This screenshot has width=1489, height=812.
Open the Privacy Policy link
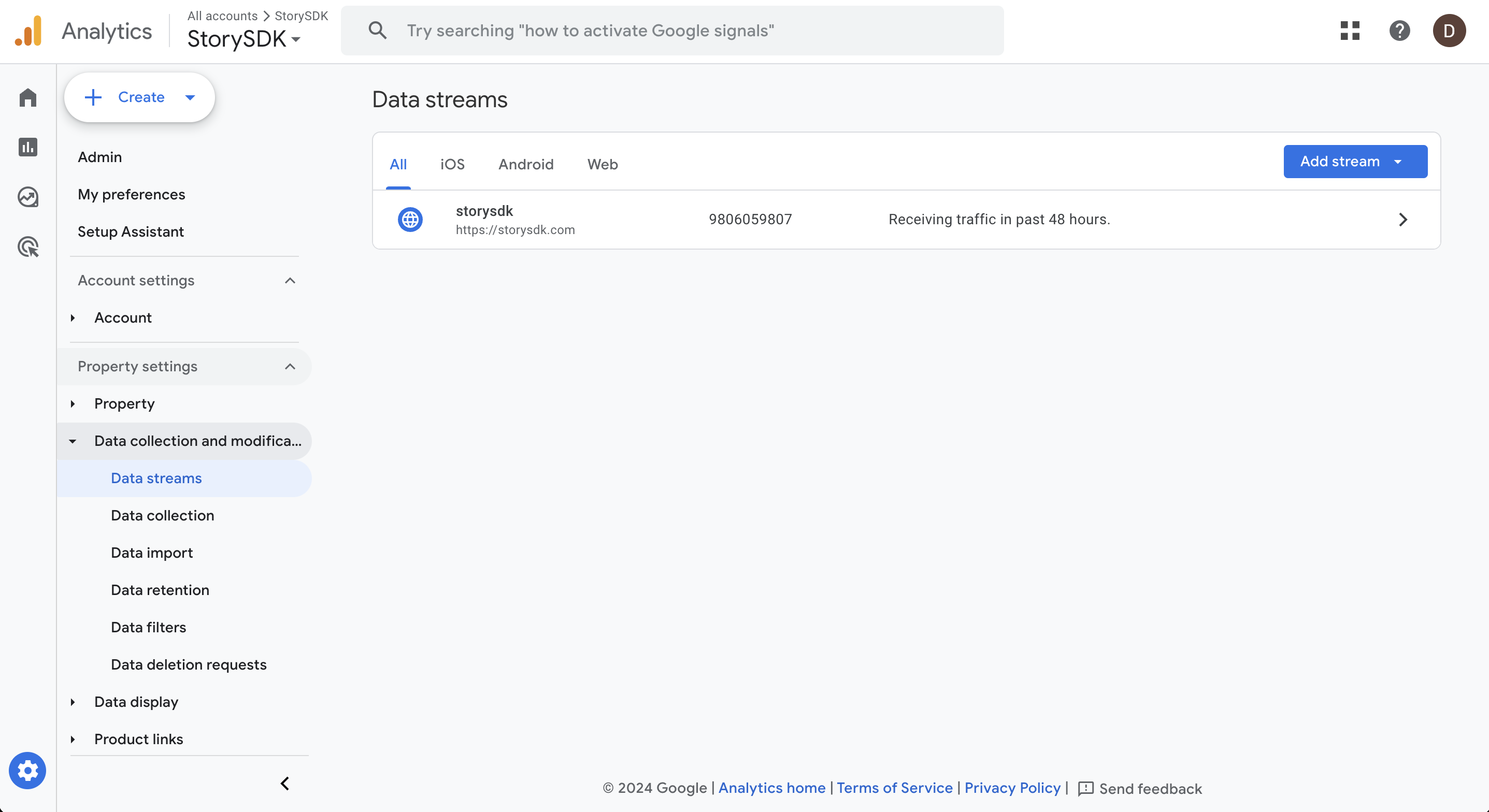click(1012, 788)
